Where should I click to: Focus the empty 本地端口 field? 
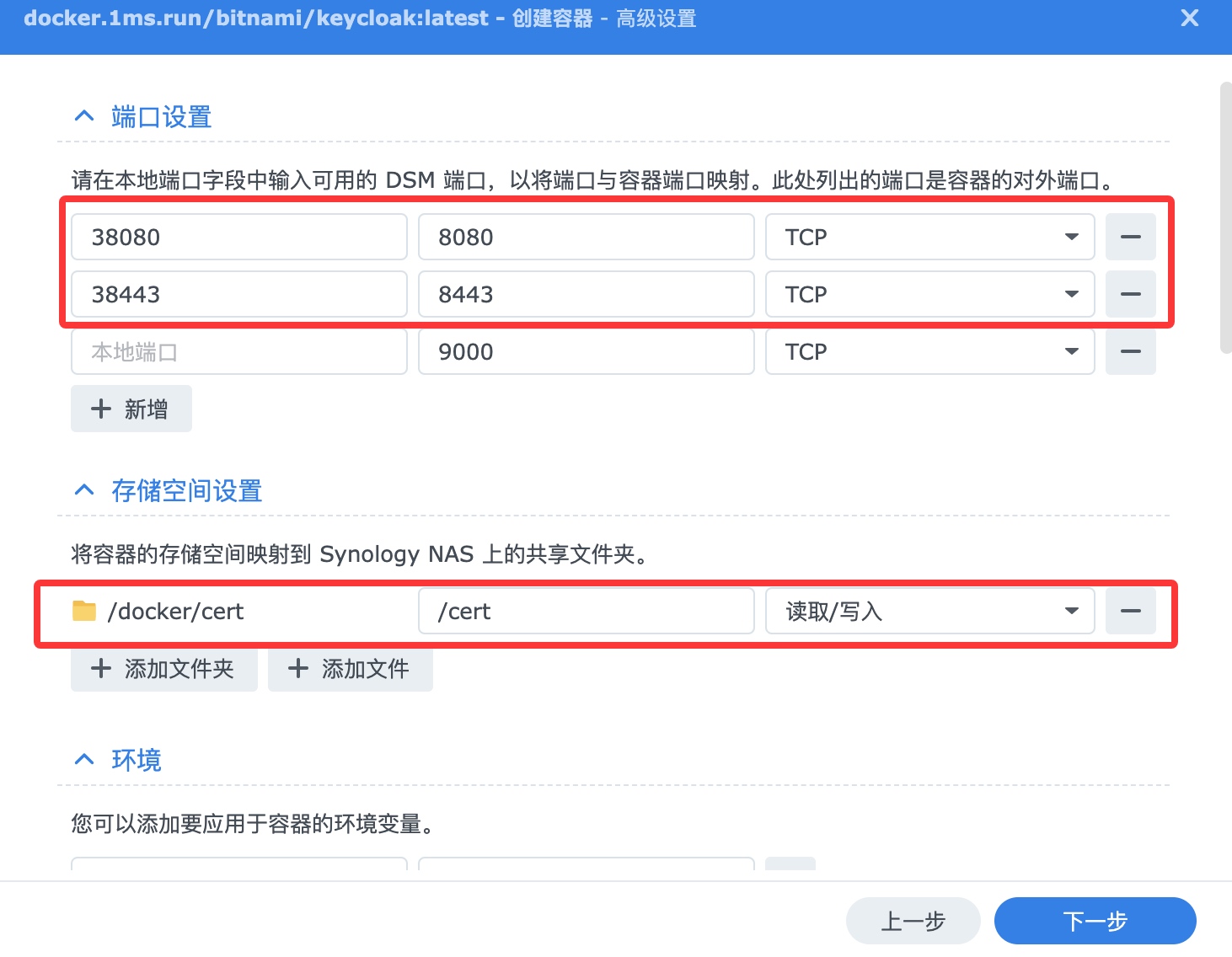pyautogui.click(x=239, y=351)
